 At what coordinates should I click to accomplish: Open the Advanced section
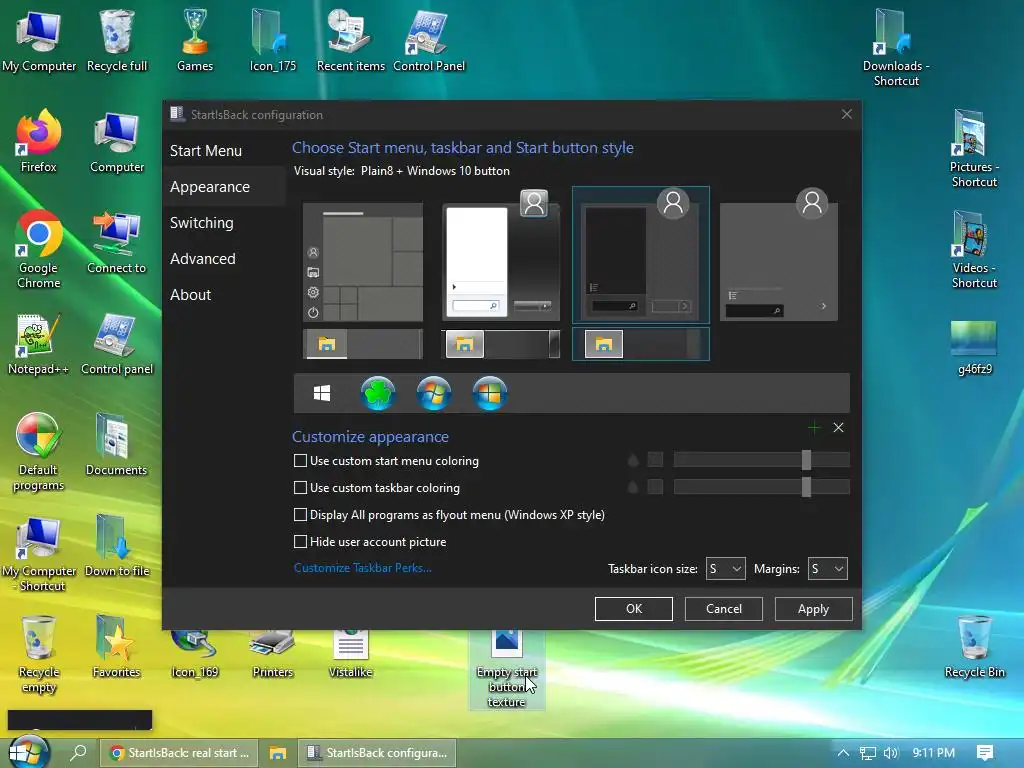pos(202,259)
